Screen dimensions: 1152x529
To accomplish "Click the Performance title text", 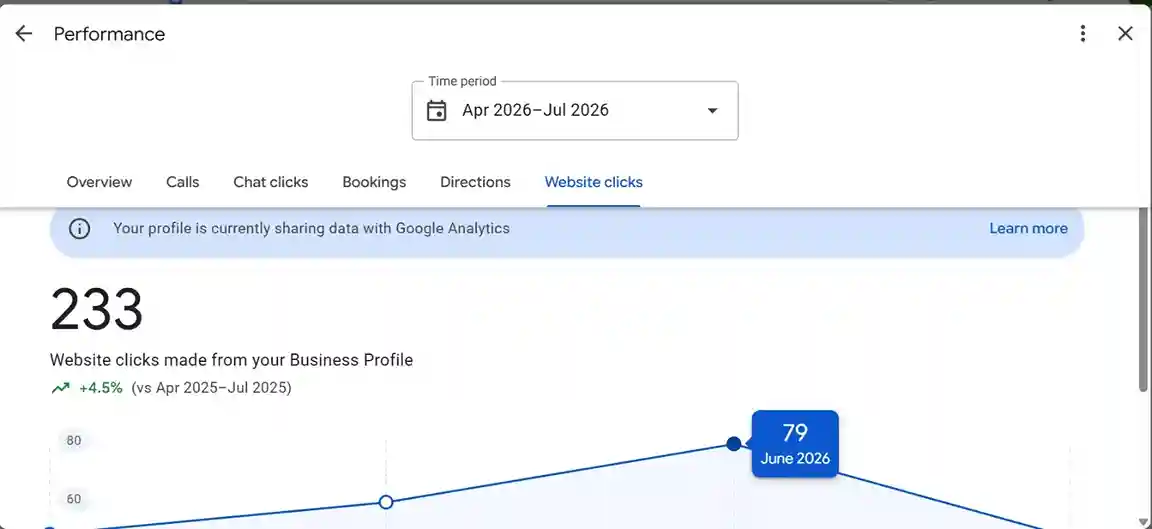I will click(x=109, y=34).
